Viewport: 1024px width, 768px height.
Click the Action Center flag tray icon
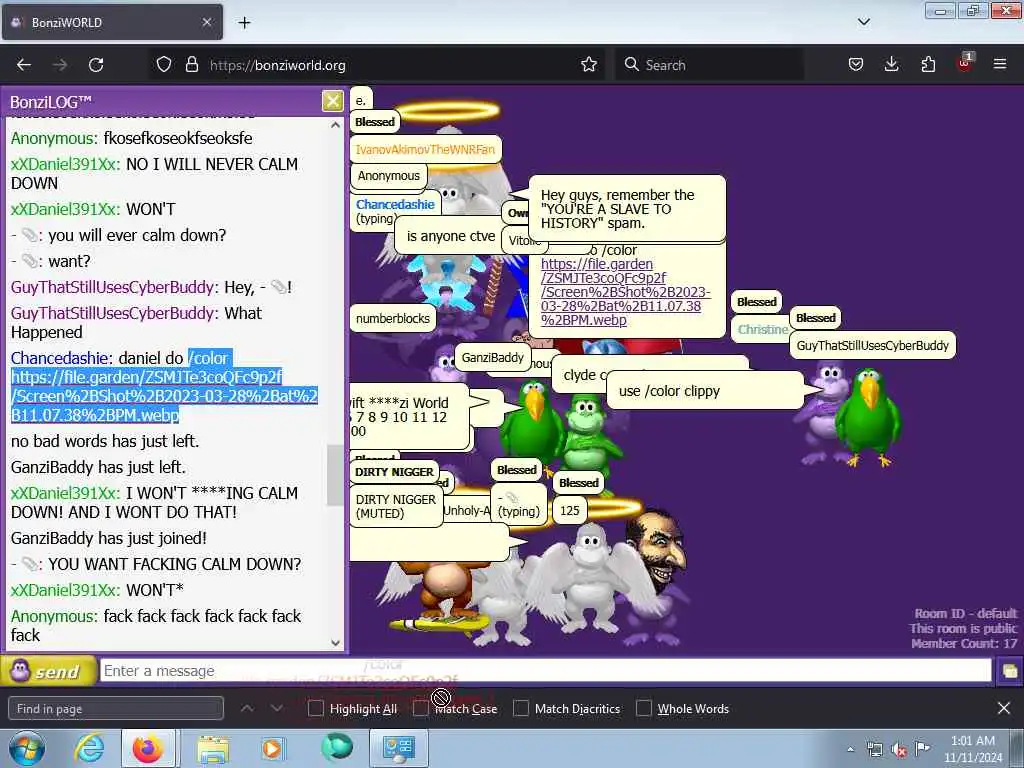(x=922, y=749)
